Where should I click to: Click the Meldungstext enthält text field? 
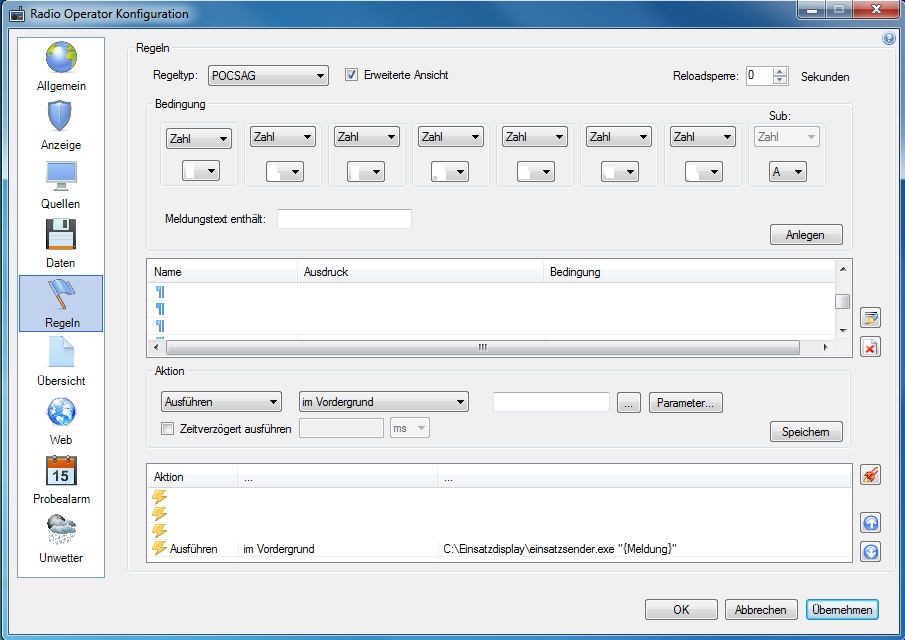344,219
